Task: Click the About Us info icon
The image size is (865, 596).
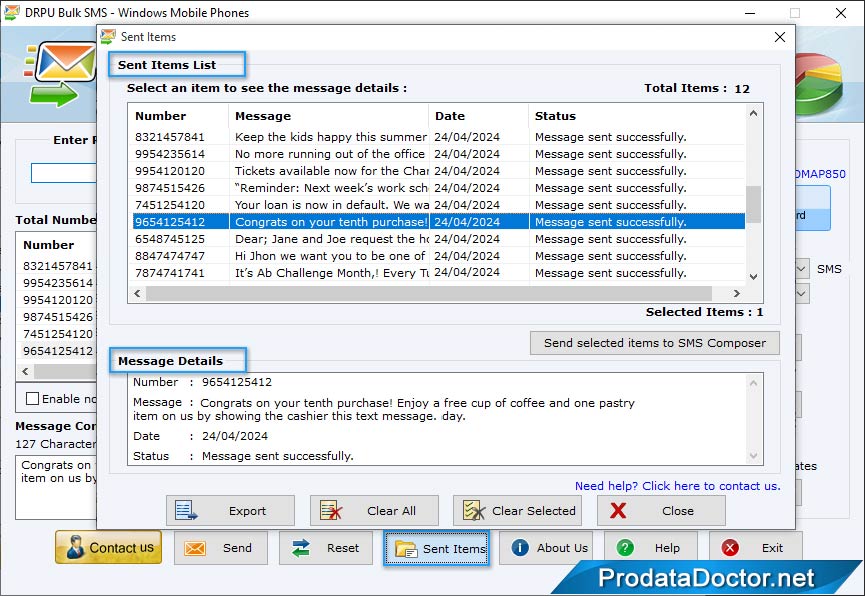Action: coord(520,547)
